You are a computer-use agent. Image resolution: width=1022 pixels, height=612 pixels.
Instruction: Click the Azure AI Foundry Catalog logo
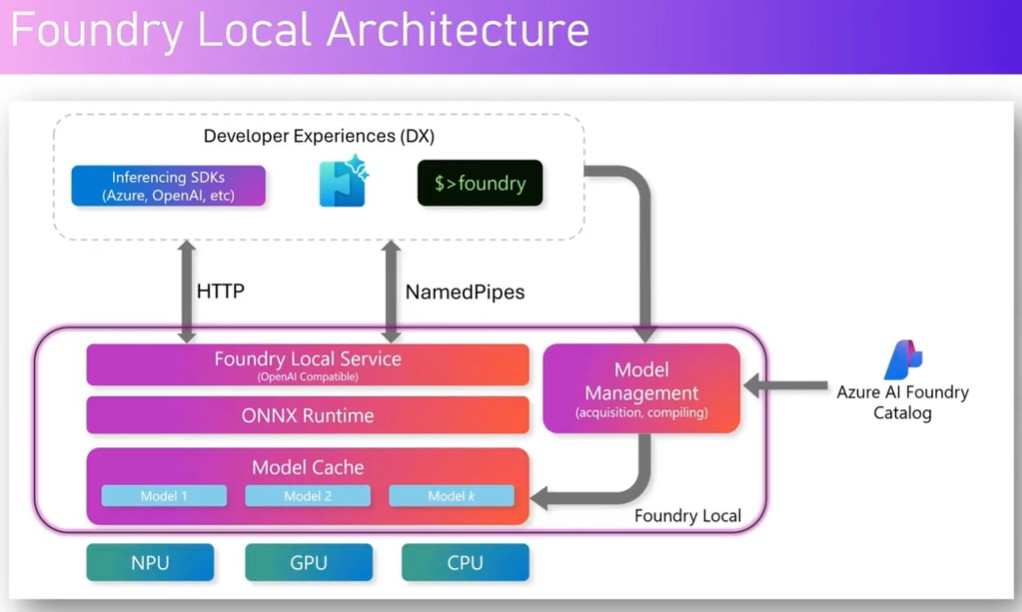point(903,359)
